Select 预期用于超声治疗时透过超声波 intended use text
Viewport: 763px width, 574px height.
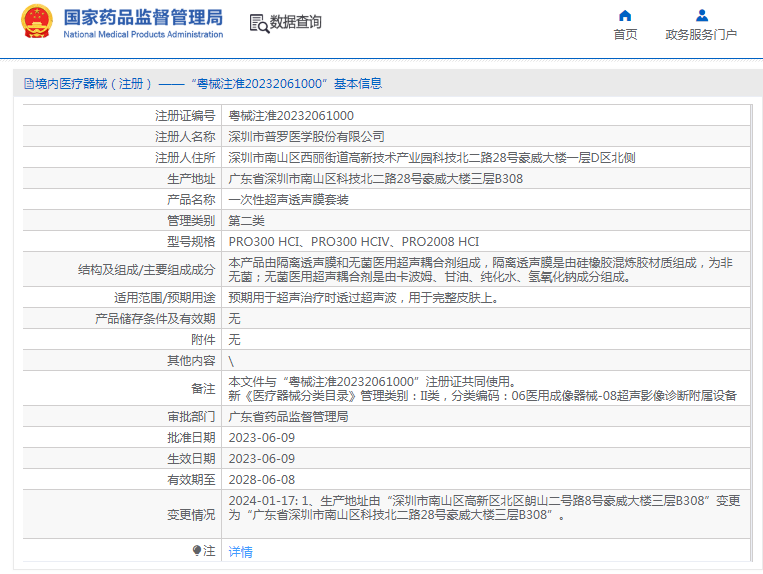click(364, 297)
